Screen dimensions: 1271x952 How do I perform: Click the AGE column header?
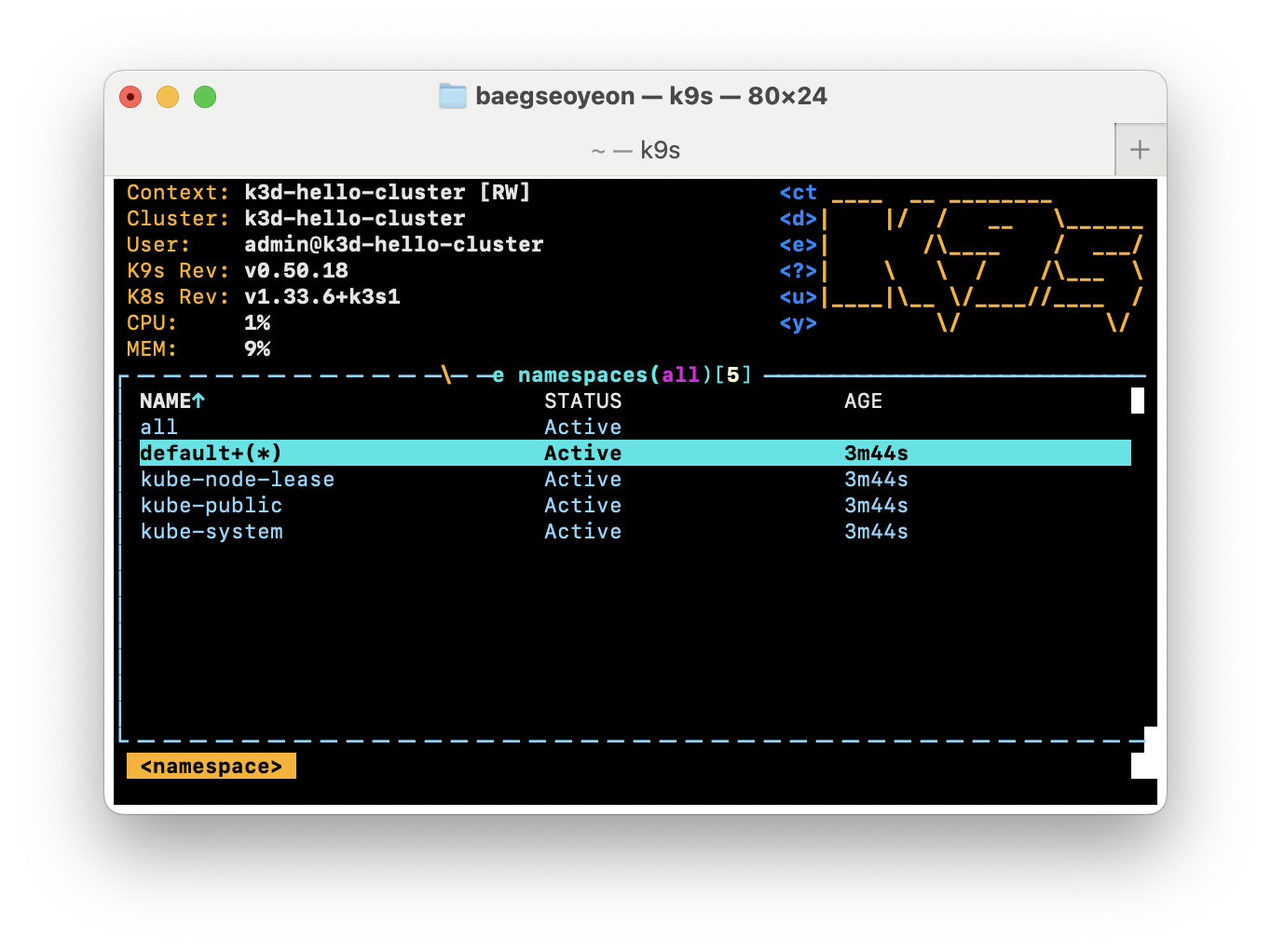[x=863, y=401]
